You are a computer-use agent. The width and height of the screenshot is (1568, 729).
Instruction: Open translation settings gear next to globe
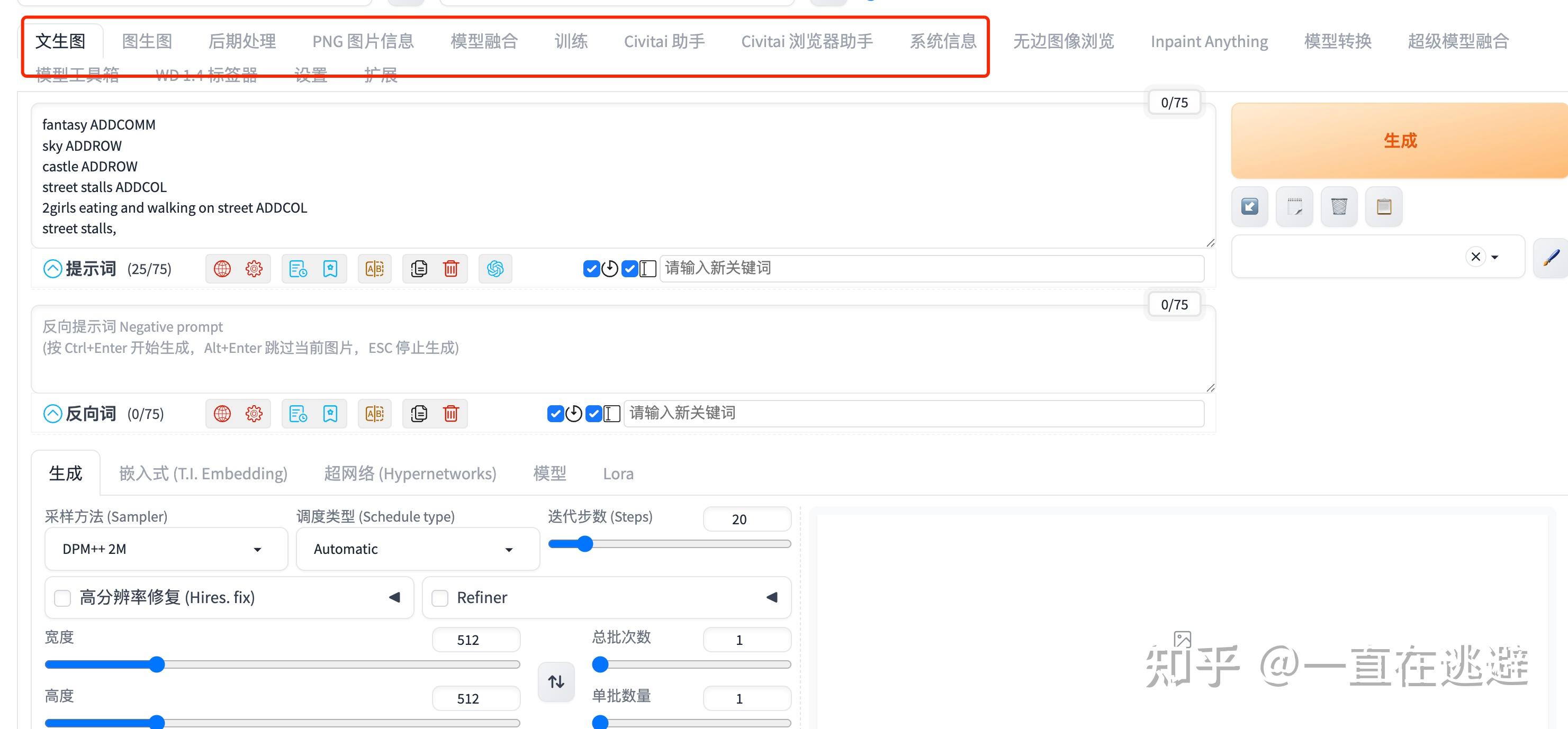(x=254, y=268)
